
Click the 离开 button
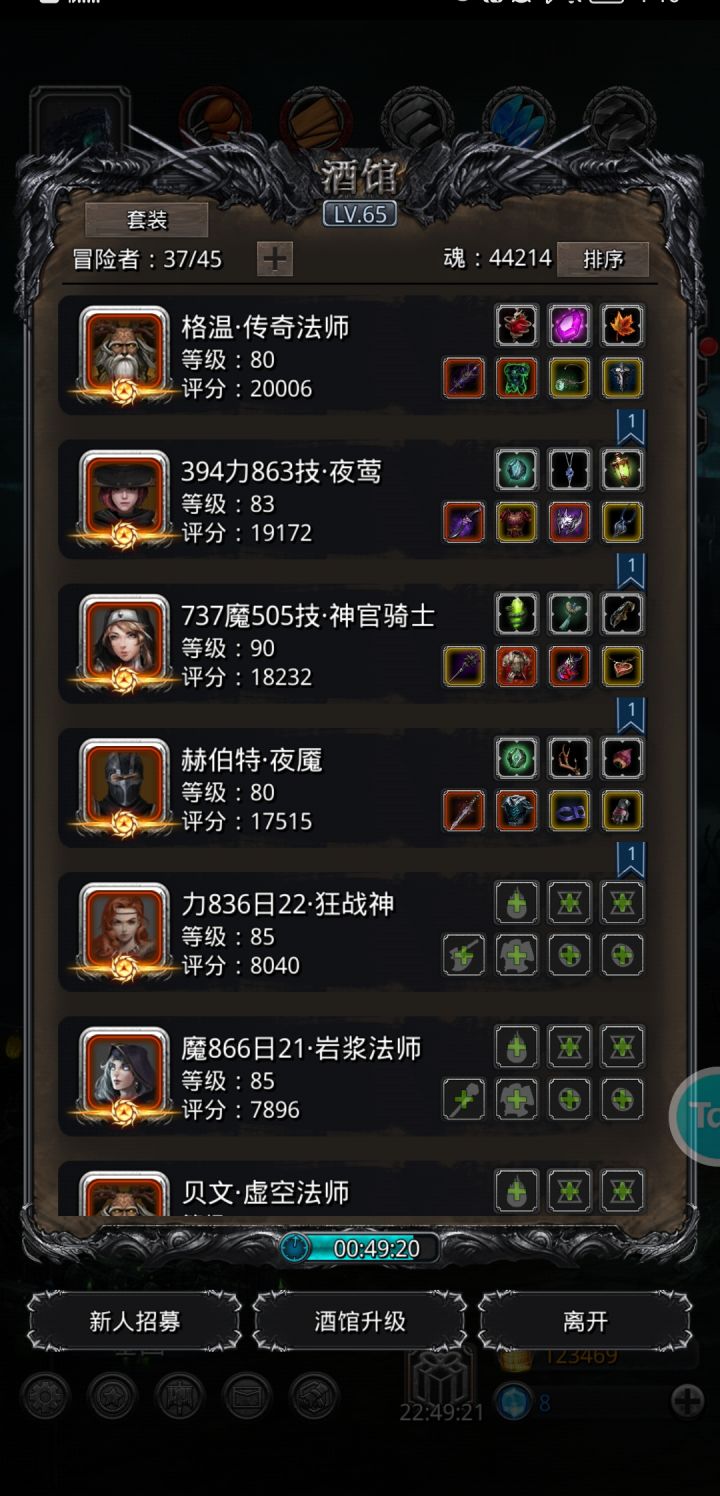pyautogui.click(x=585, y=1321)
